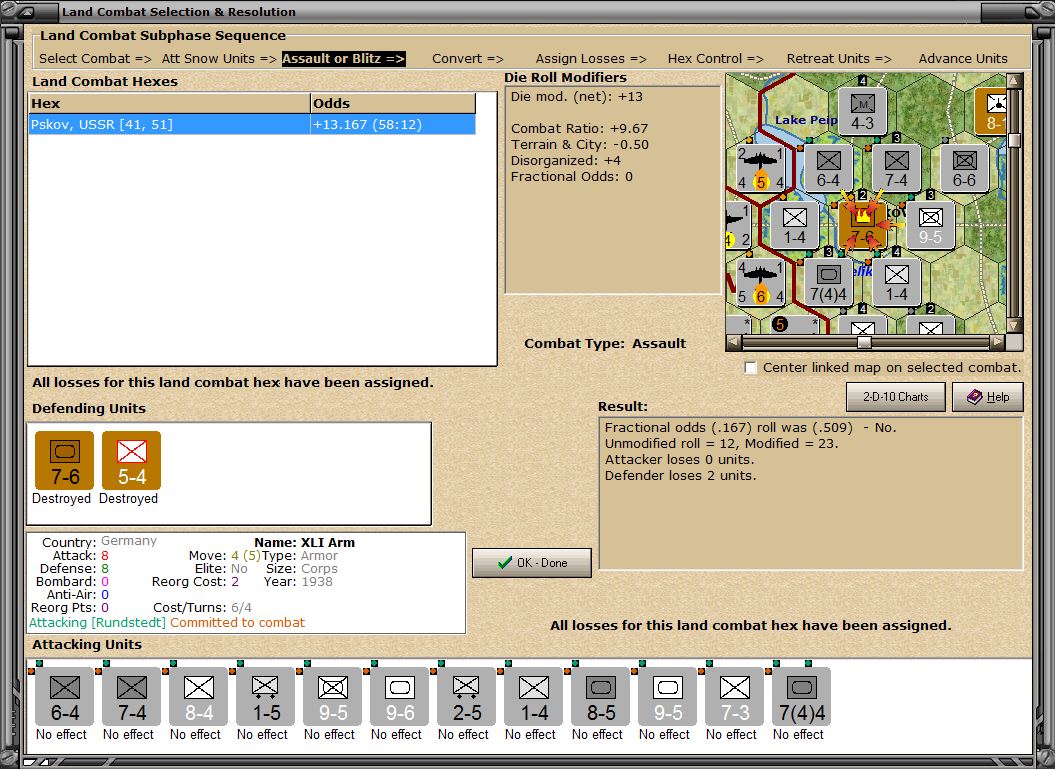
Task: Select the 7-4 attacking unit counter
Action: [x=132, y=697]
